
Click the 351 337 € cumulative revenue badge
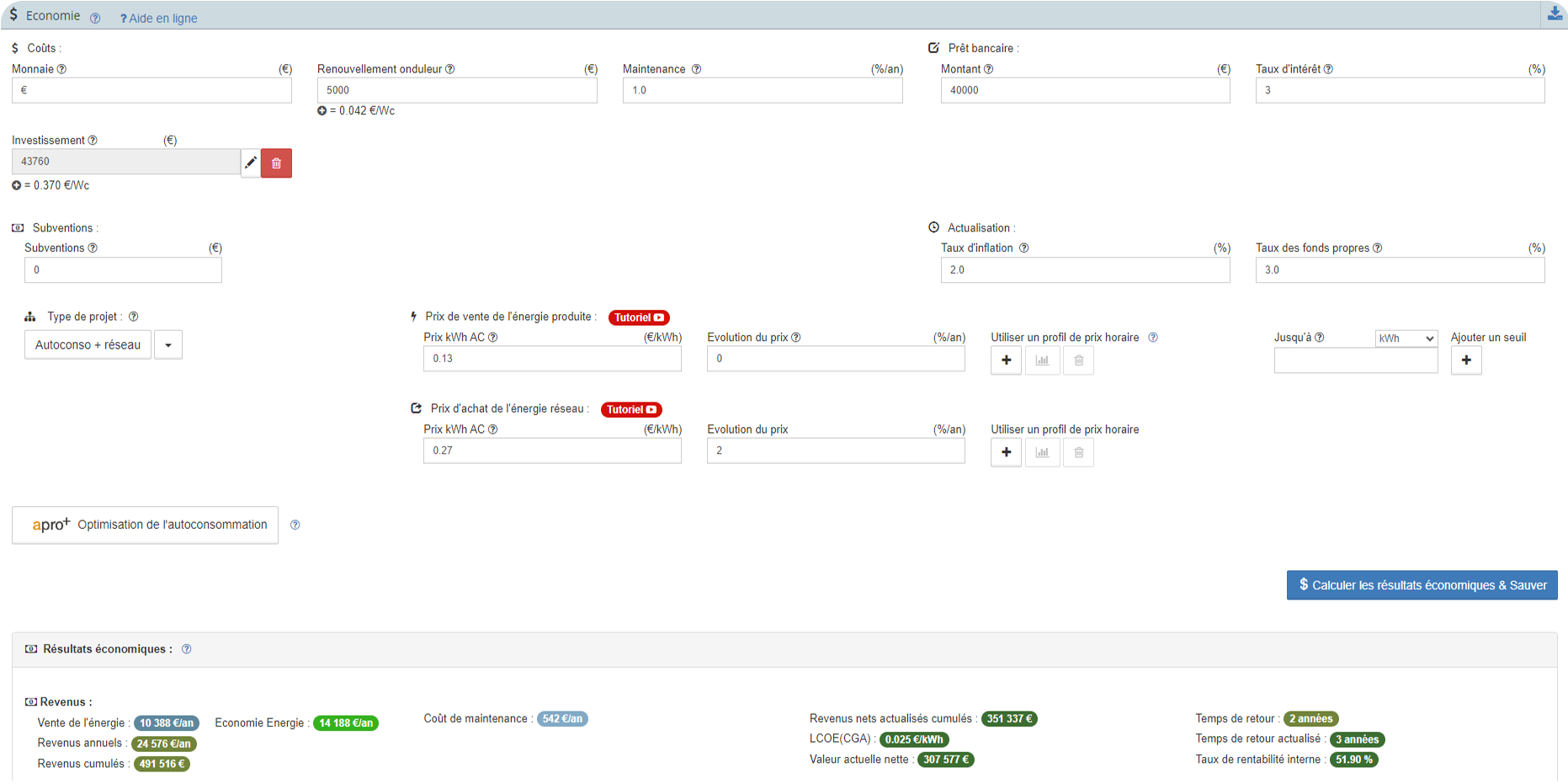click(x=1009, y=718)
